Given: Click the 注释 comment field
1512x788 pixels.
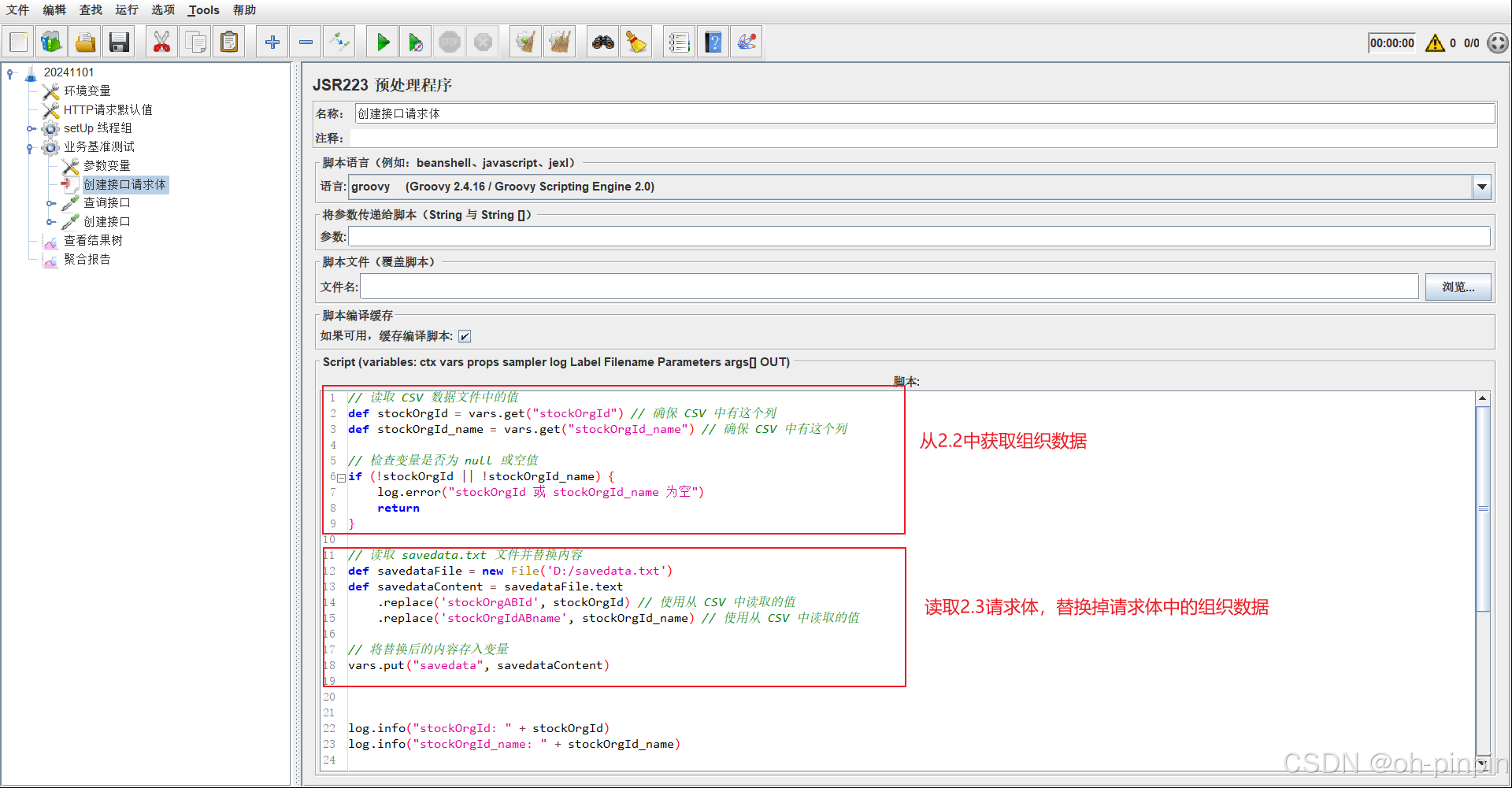Looking at the screenshot, I should tap(925, 138).
